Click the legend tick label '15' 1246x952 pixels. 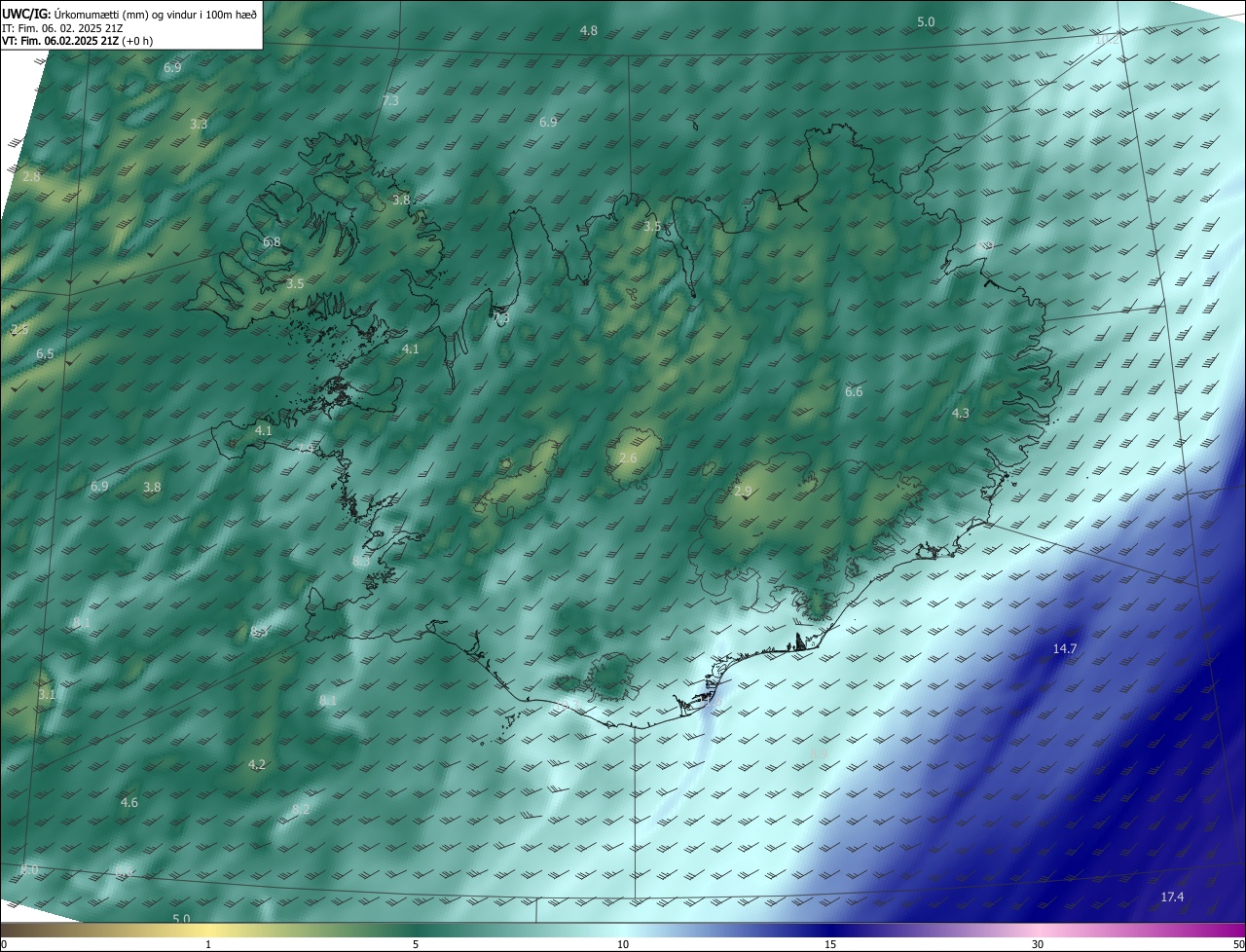(830, 944)
